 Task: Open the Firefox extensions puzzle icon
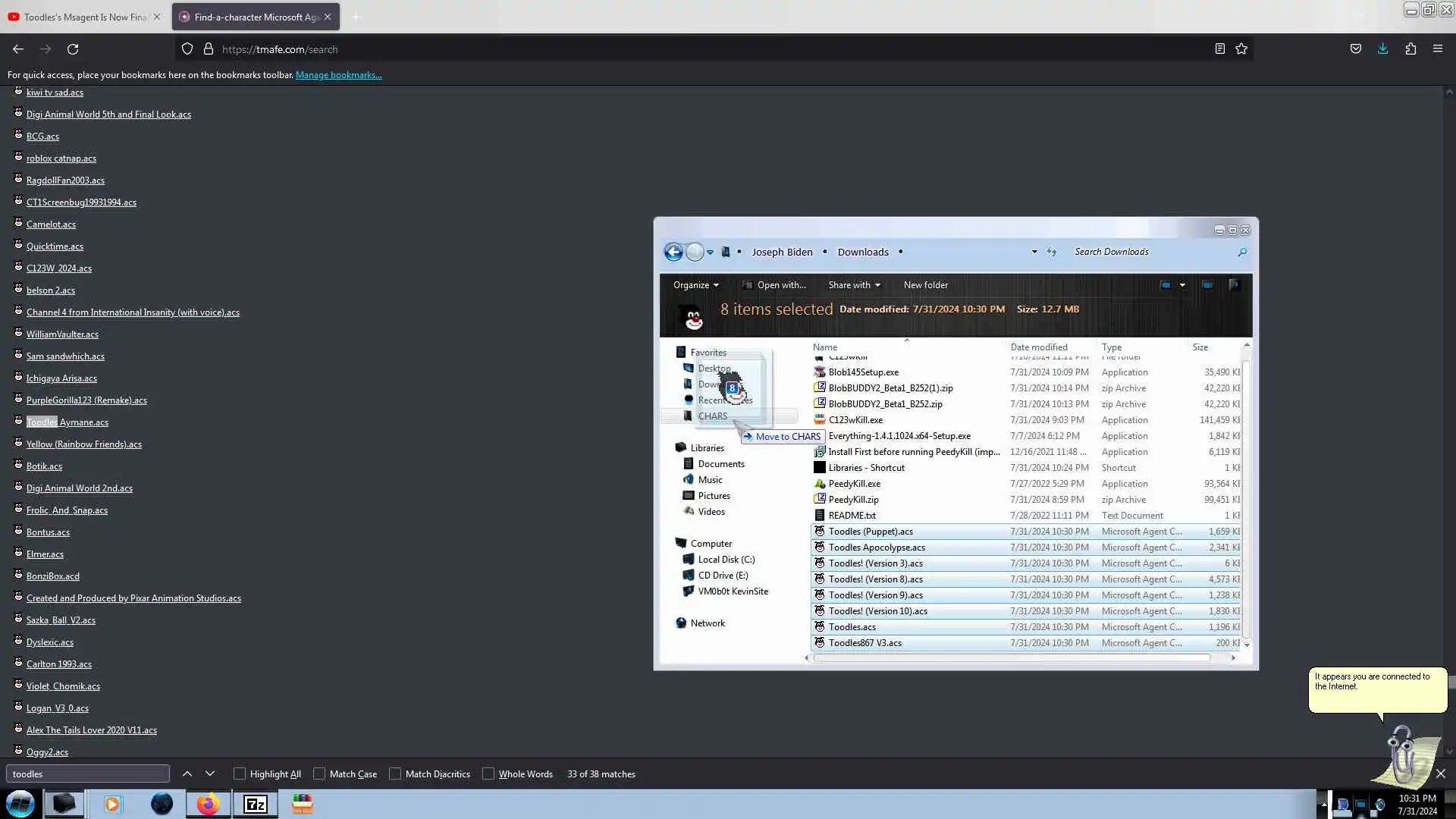1410,49
